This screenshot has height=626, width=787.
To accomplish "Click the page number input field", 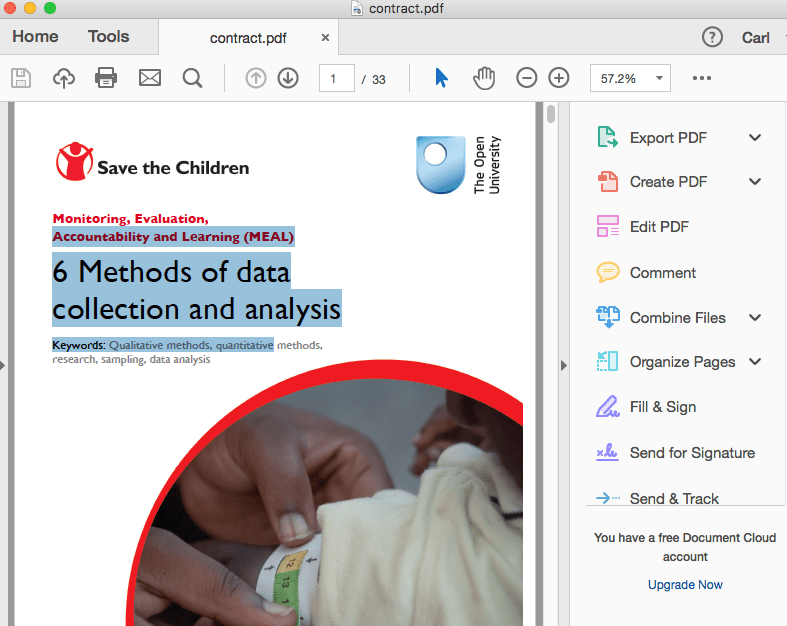I will tap(336, 78).
